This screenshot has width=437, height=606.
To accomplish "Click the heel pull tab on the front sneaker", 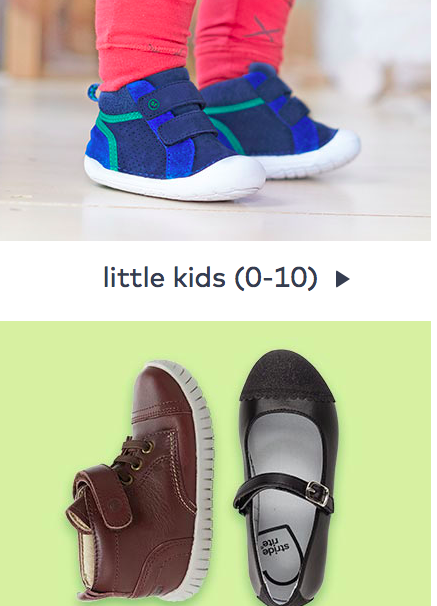I will coord(93,93).
